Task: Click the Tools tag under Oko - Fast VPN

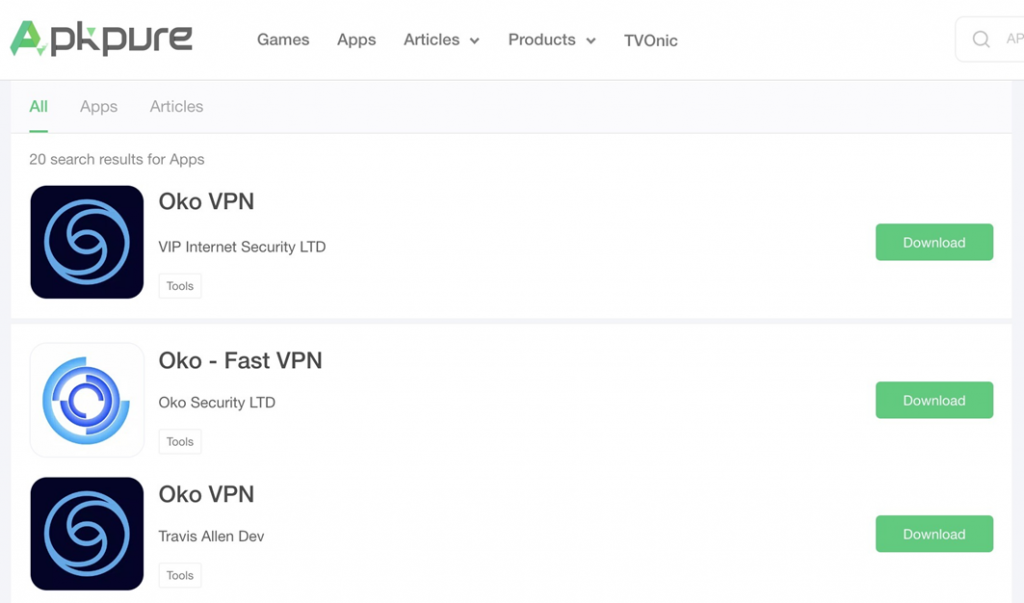Action: [180, 442]
